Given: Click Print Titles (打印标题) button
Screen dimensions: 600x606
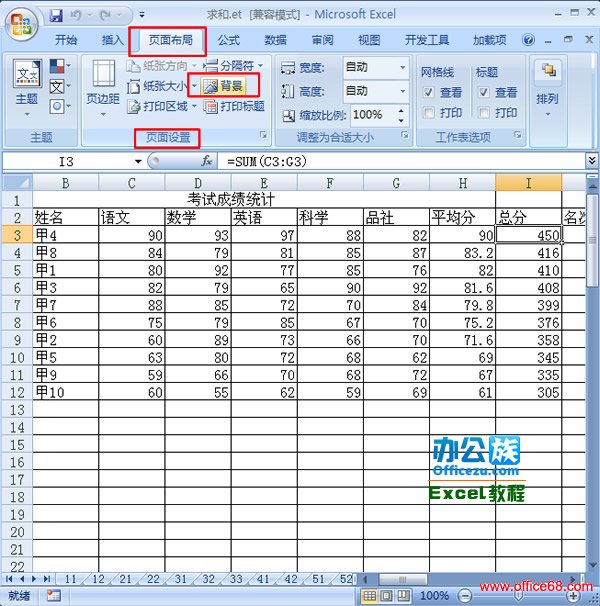Looking at the screenshot, I should 234,106.
